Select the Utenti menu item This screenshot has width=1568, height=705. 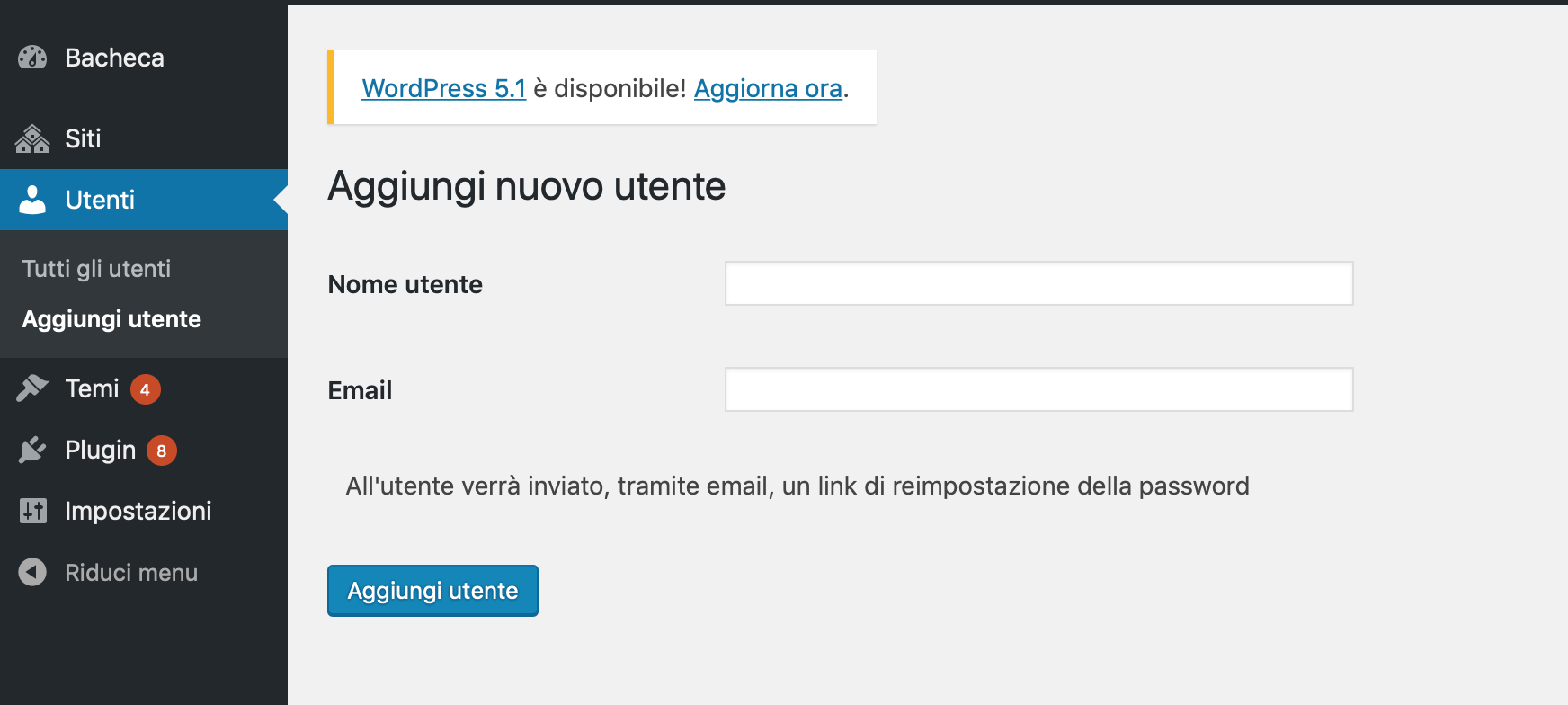(144, 200)
